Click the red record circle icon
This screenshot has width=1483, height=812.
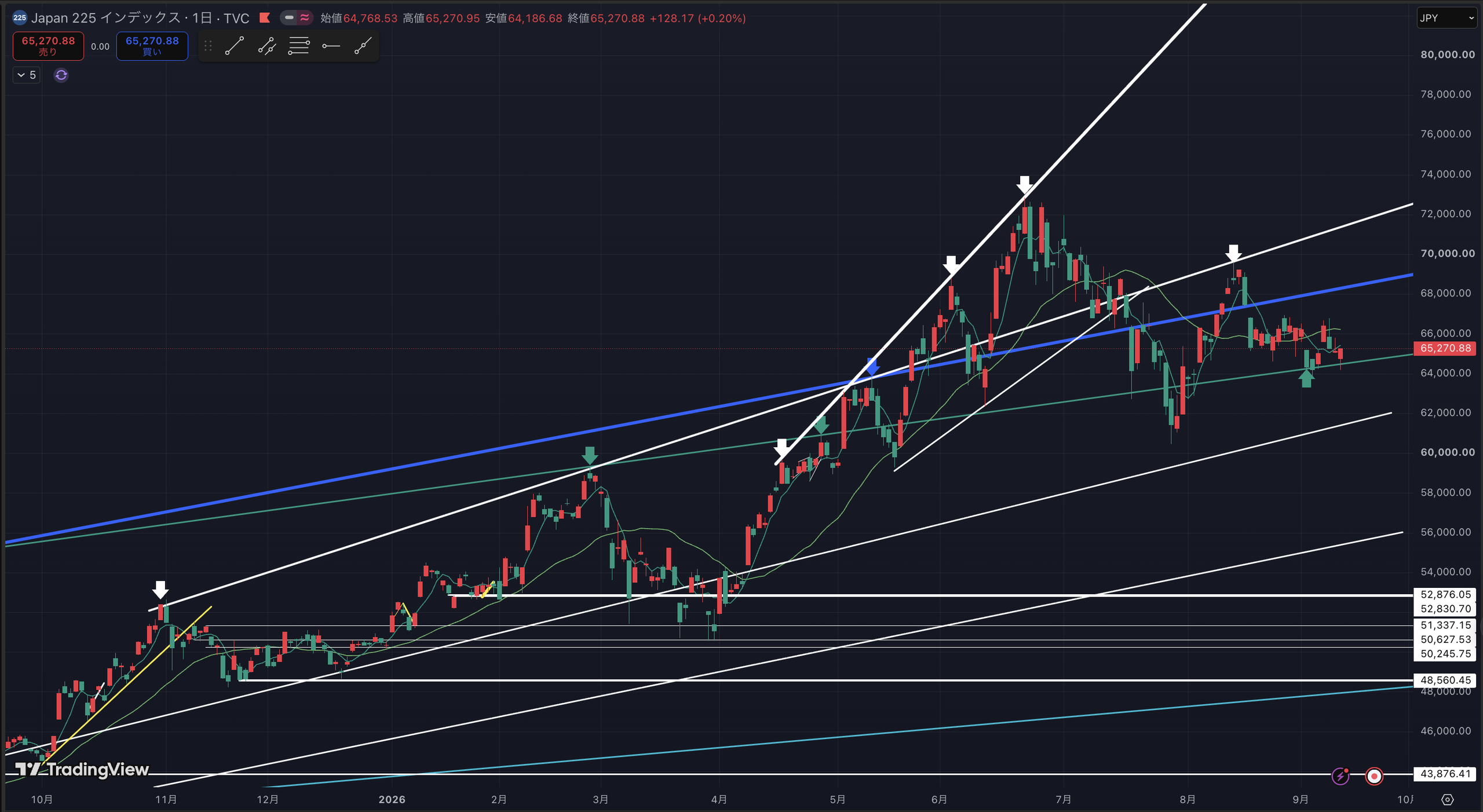pos(1374,776)
